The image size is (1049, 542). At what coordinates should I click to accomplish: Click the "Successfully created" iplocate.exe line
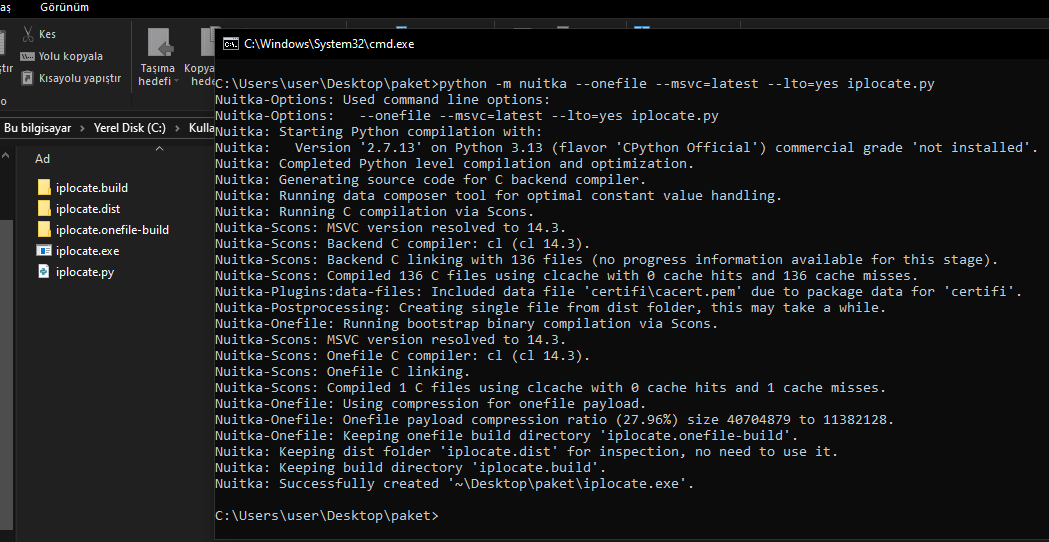coord(454,484)
